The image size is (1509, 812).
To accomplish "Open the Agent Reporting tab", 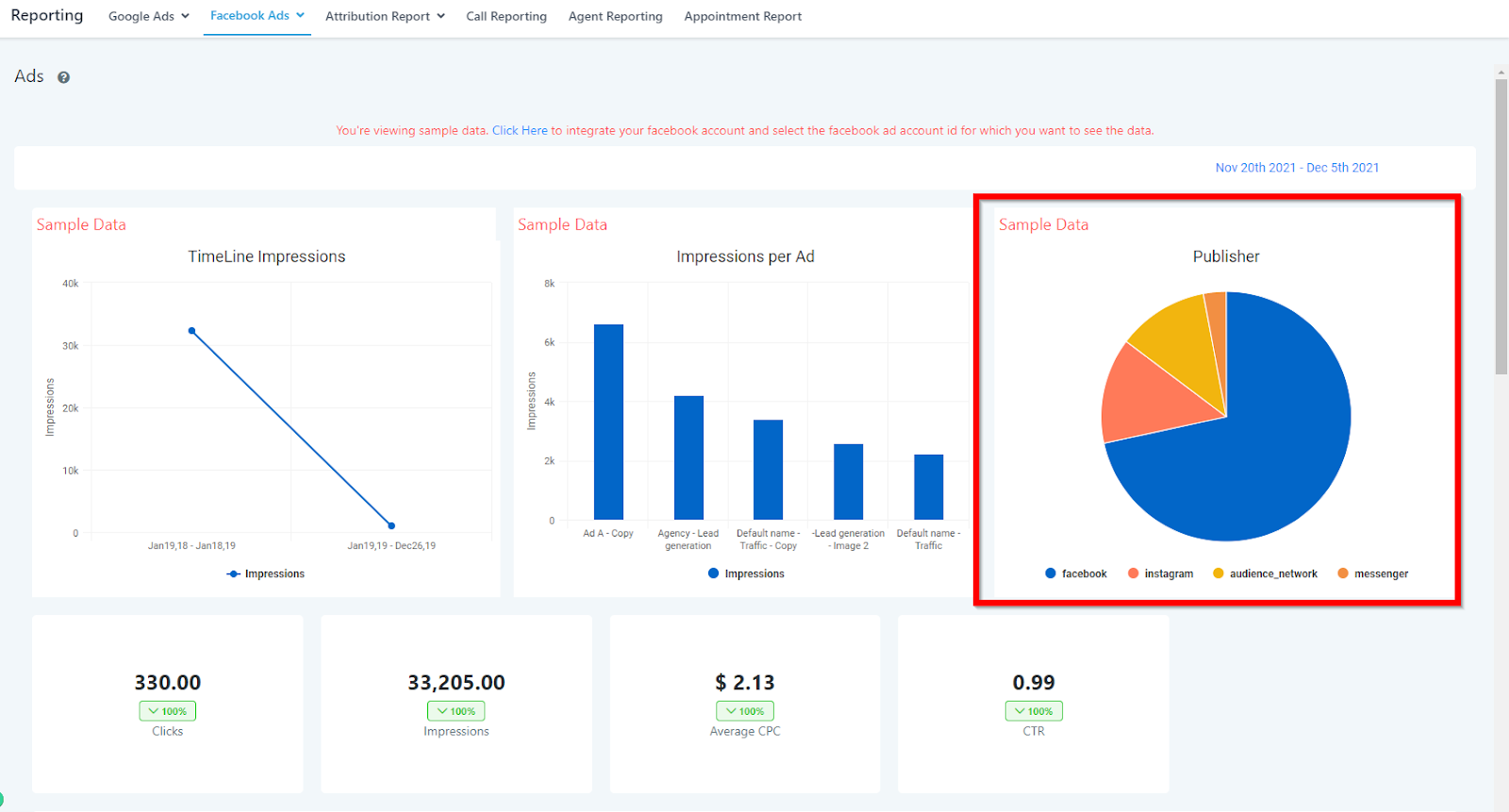I will click(616, 16).
